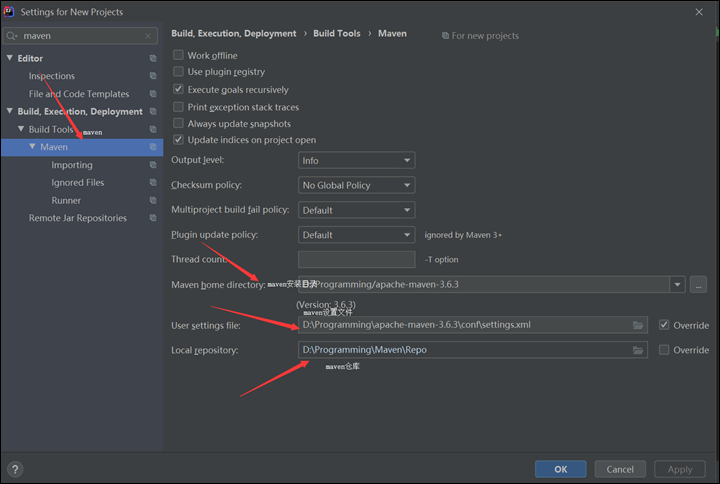Collapse the Build Tools node
Viewport: 720px width, 484px height.
point(21,129)
